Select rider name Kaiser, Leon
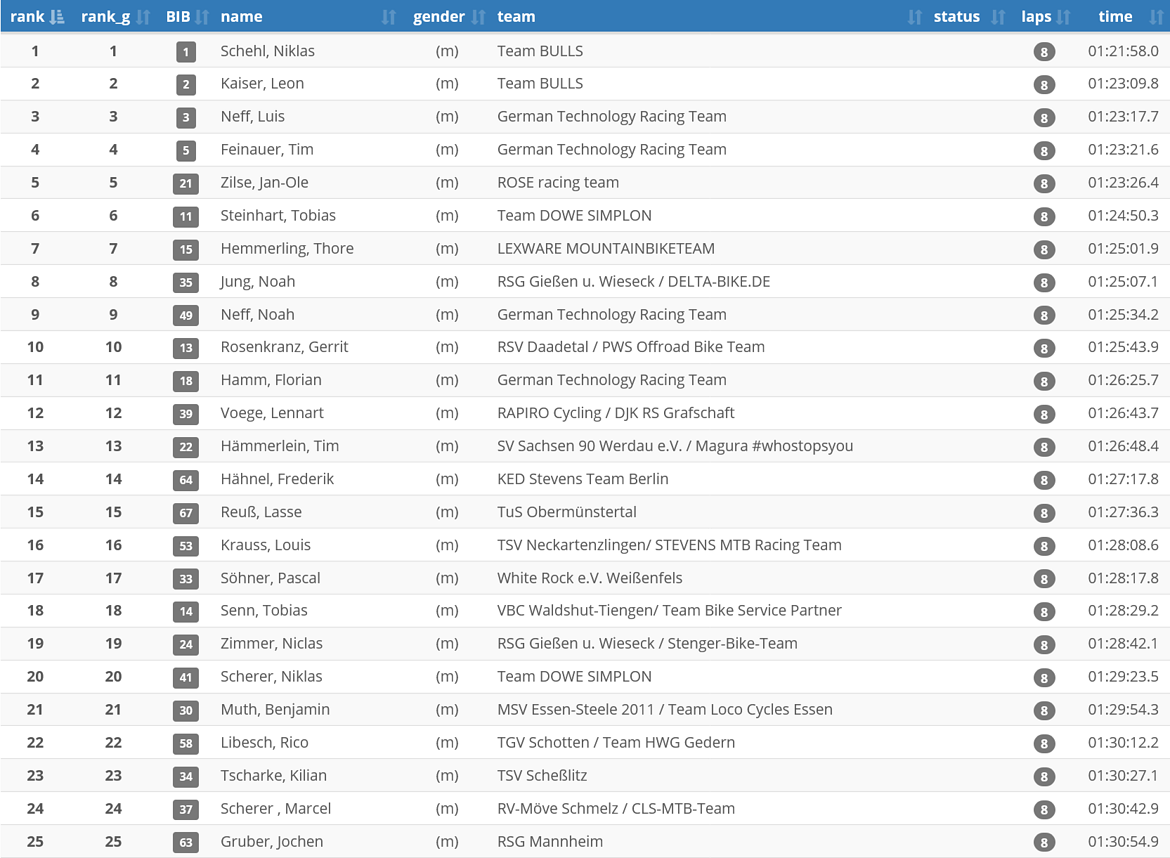 click(x=262, y=84)
